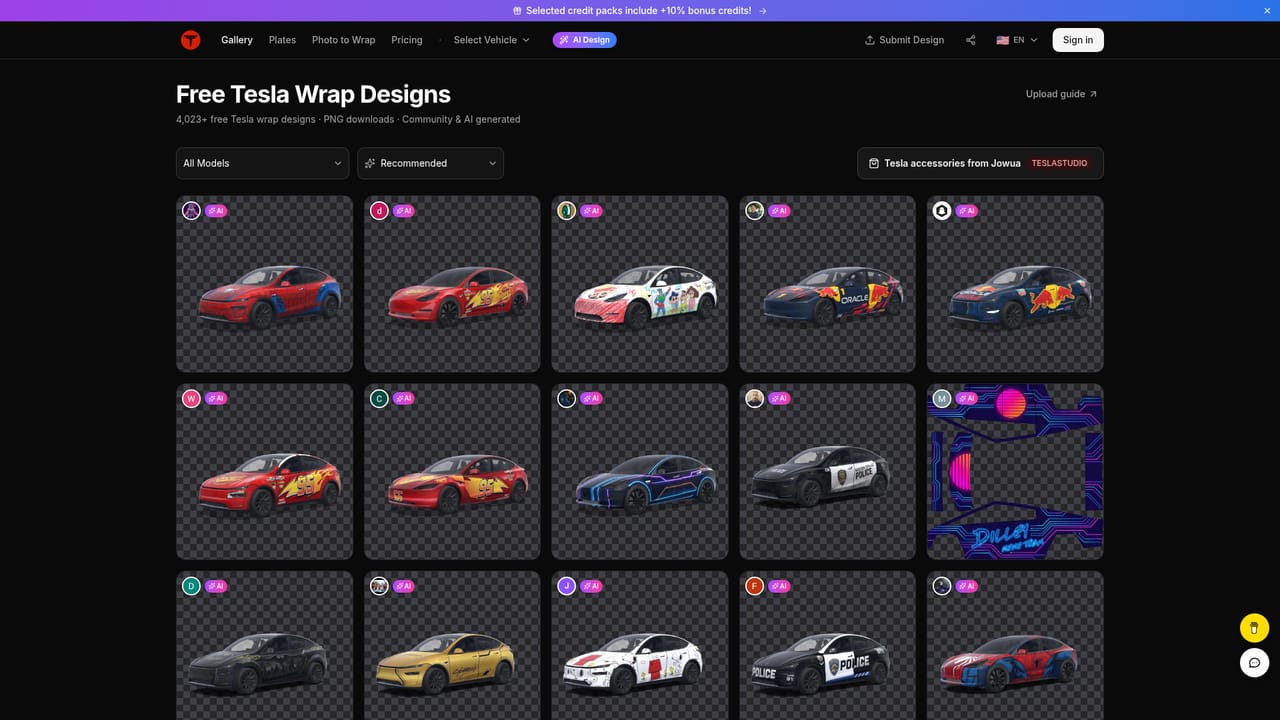The width and height of the screenshot is (1280, 720).
Task: Close the promotional credit banner
Action: click(1267, 10)
